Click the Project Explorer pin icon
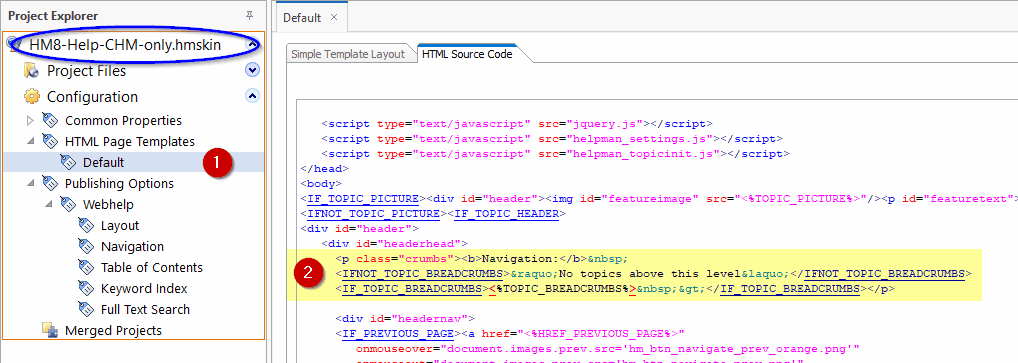The image size is (1018, 363). [249, 15]
